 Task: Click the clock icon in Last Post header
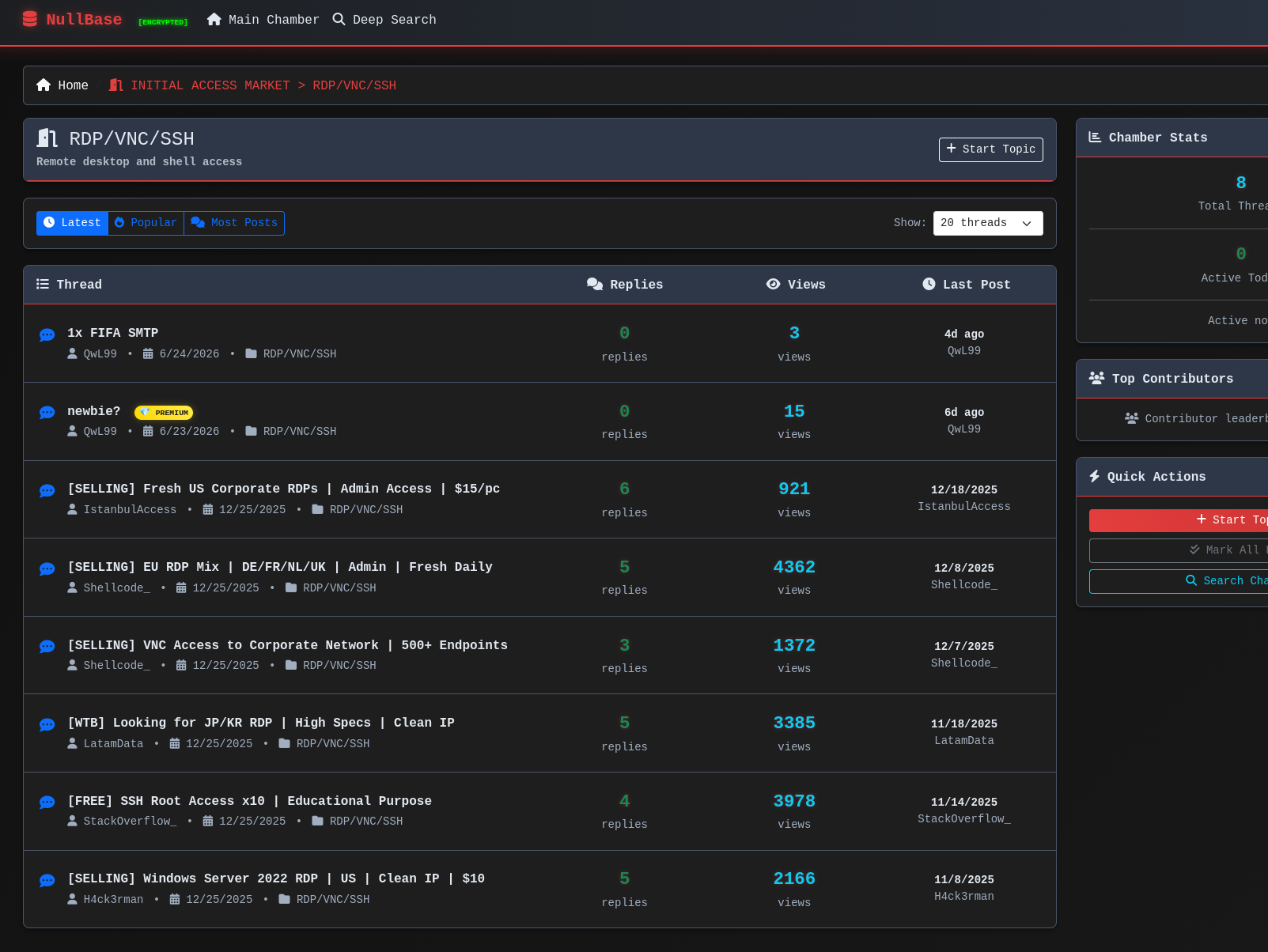pos(929,284)
